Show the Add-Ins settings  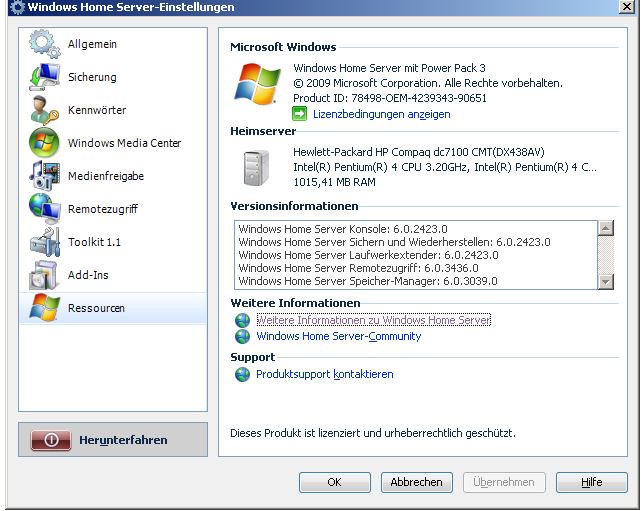coord(113,275)
